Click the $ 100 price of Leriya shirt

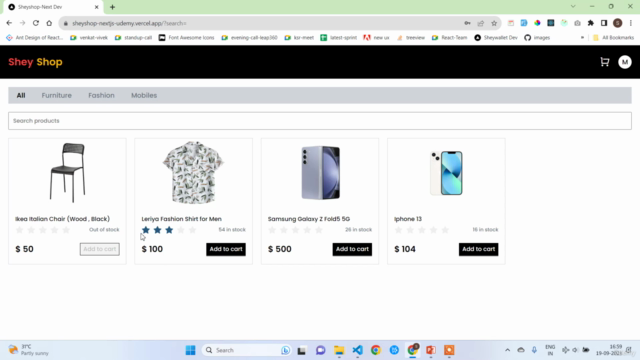pyautogui.click(x=152, y=249)
